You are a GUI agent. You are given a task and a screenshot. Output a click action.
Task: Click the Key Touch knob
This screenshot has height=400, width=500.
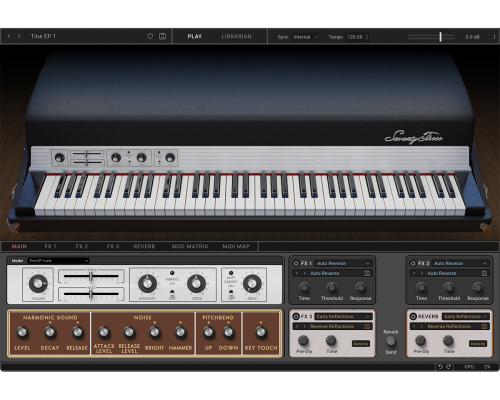tap(261, 332)
